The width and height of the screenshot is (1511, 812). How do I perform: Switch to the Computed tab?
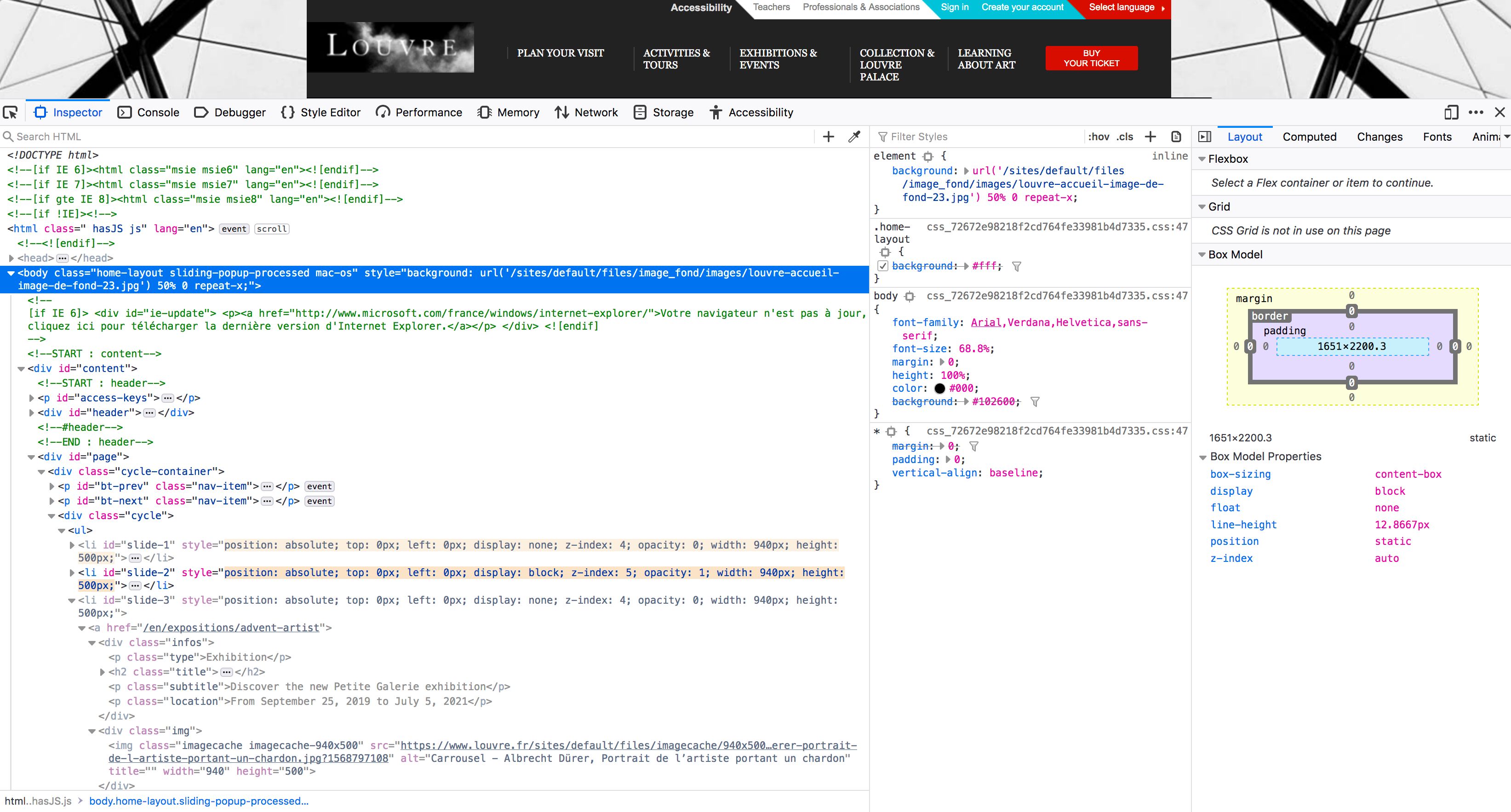[x=1309, y=137]
